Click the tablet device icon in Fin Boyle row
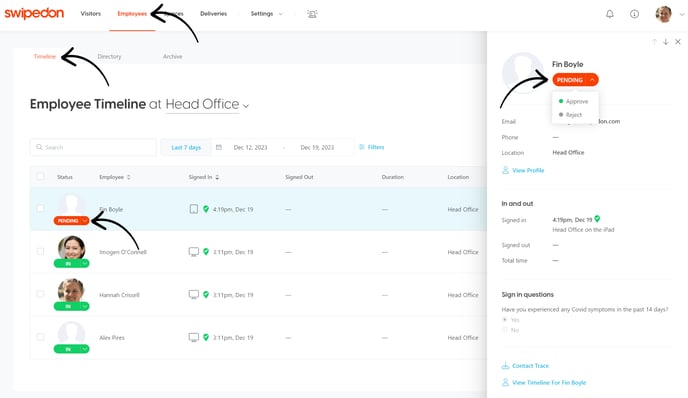 click(x=194, y=209)
